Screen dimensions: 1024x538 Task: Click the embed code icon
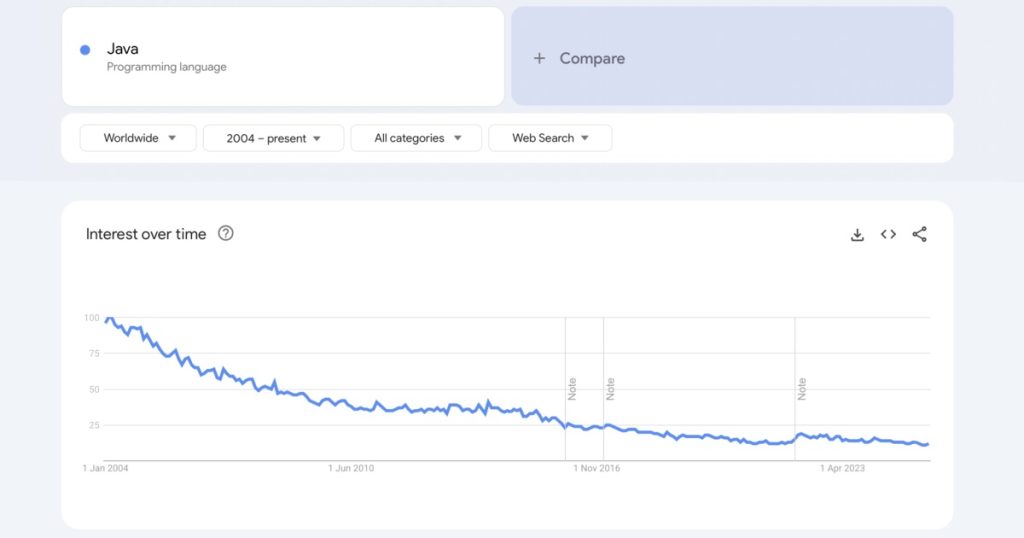pyautogui.click(x=888, y=235)
